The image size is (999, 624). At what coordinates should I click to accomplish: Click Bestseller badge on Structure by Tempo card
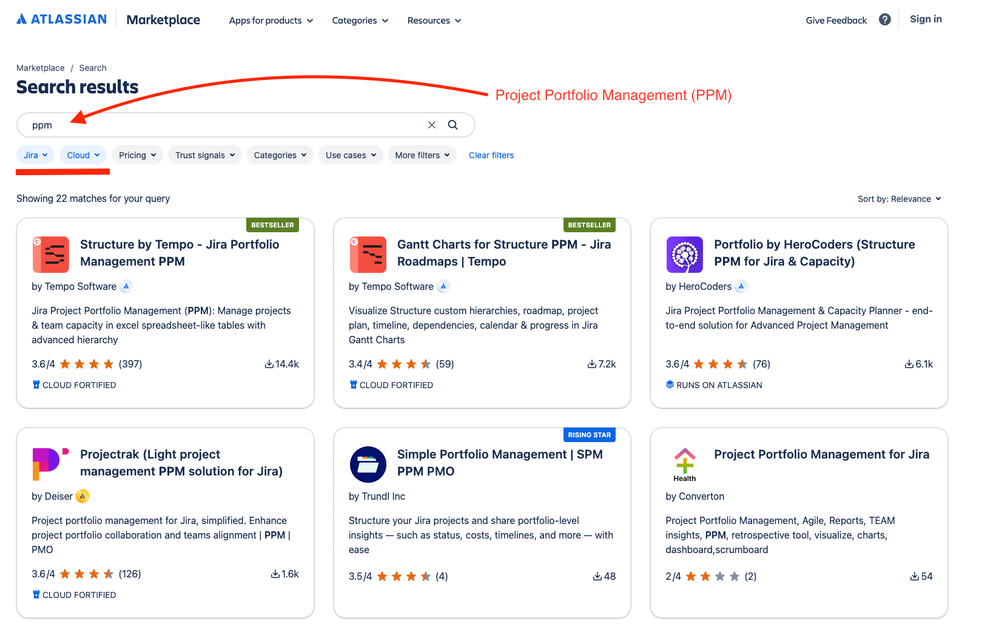point(273,225)
